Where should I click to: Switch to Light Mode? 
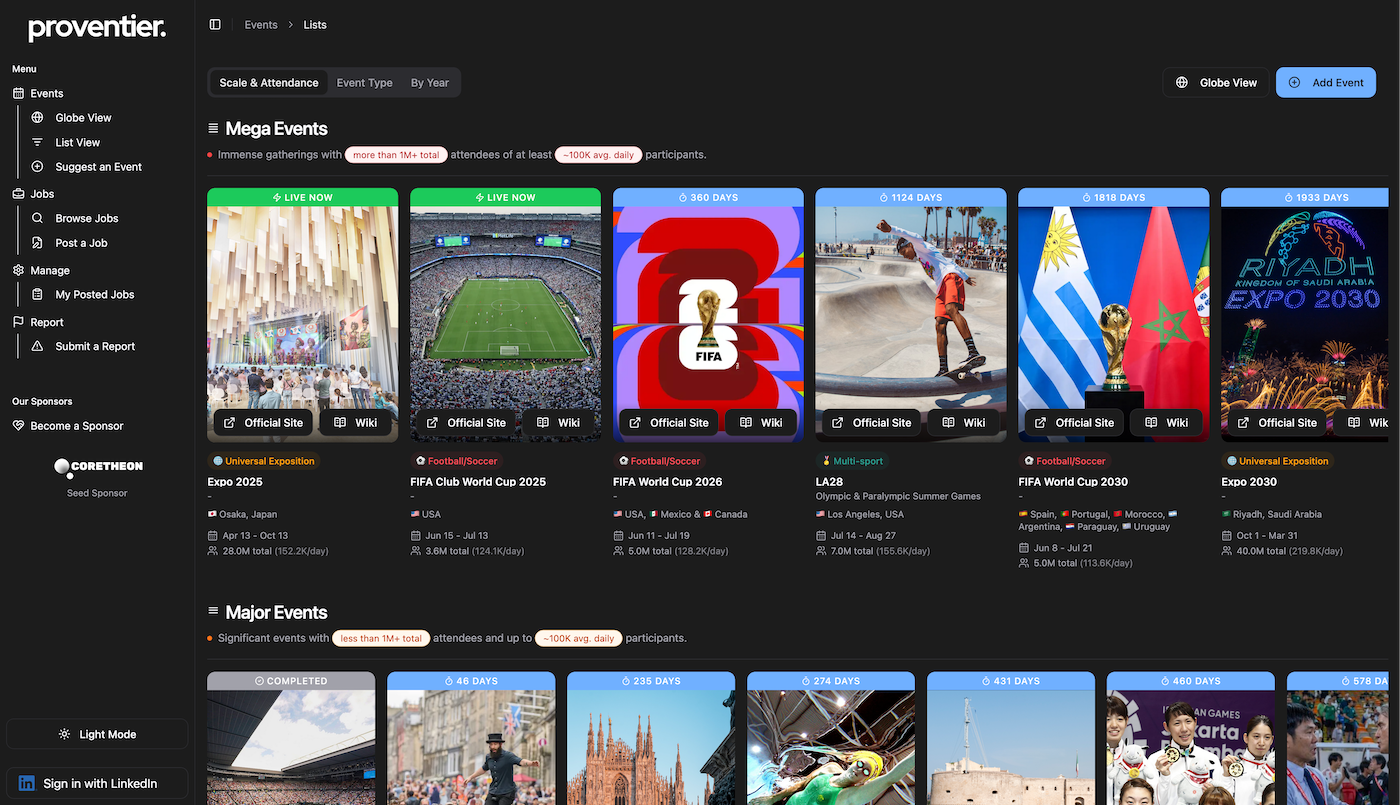coord(97,734)
